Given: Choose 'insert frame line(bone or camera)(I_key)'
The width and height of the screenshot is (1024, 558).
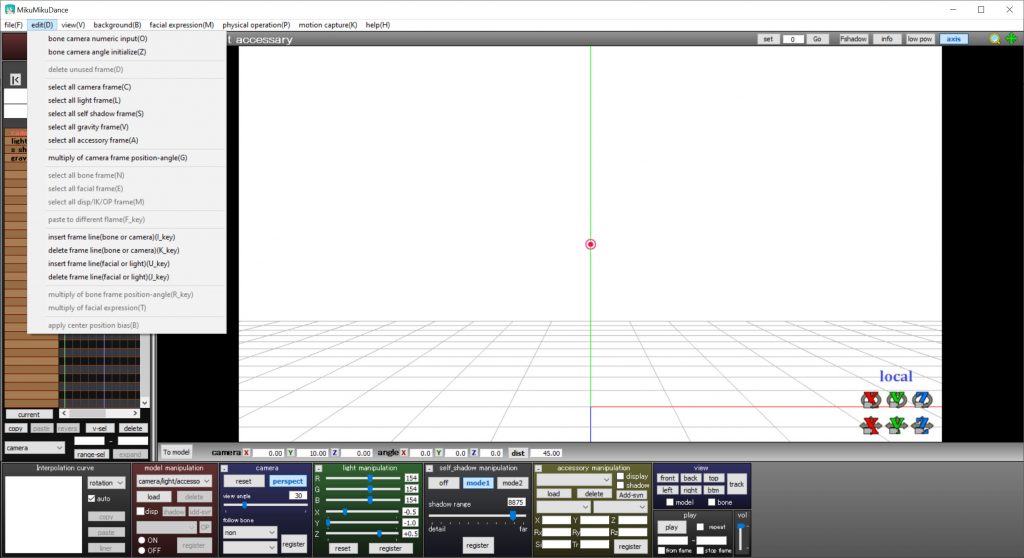Looking at the screenshot, I should [x=112, y=237].
